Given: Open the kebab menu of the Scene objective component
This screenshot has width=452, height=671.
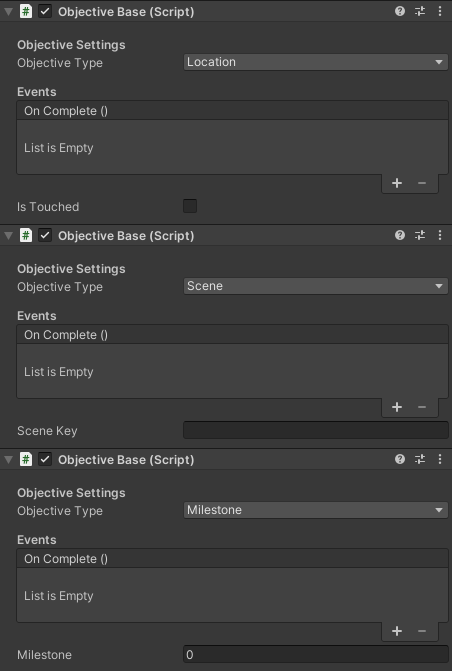Looking at the screenshot, I should (440, 235).
